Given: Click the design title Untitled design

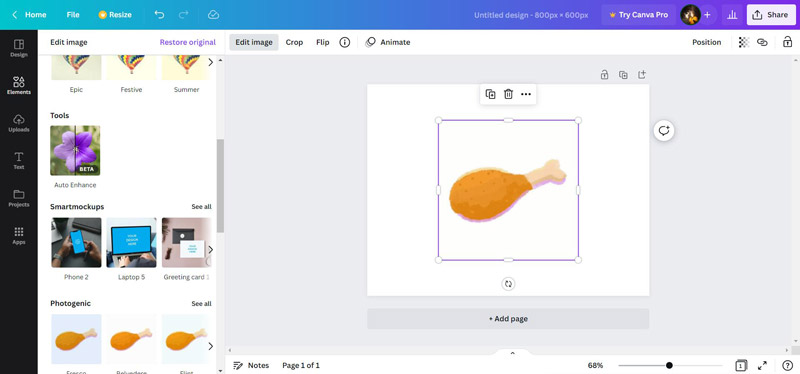Looking at the screenshot, I should [531, 15].
